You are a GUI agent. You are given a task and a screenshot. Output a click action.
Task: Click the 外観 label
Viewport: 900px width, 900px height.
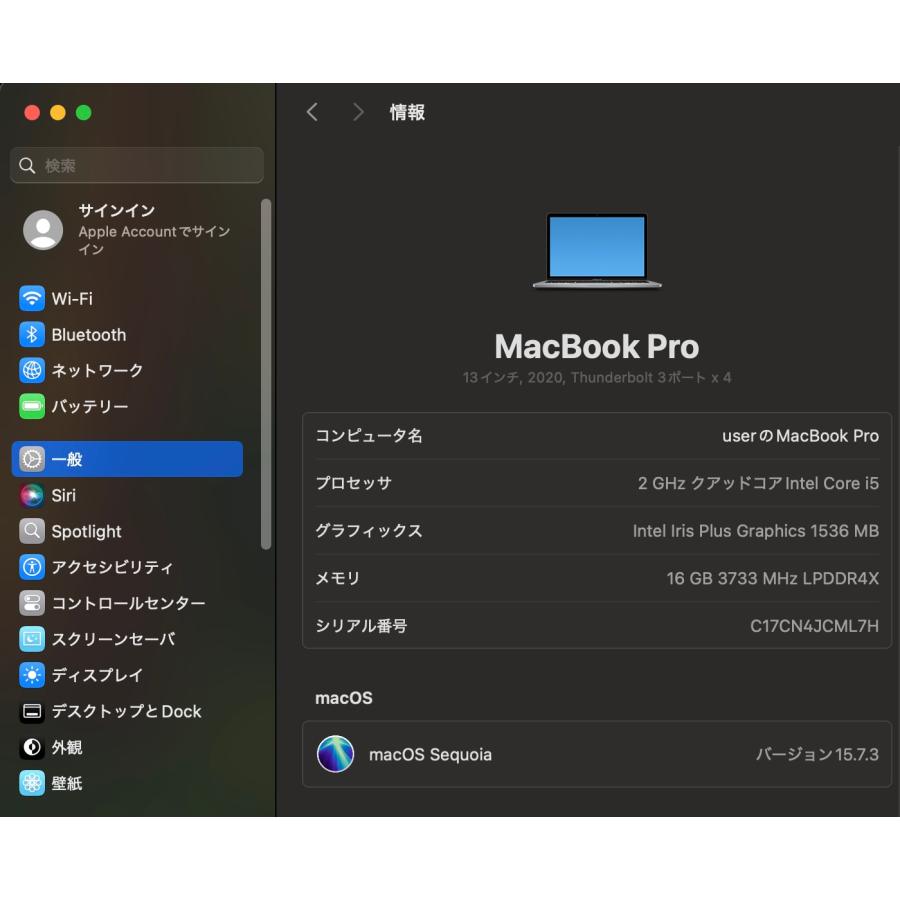click(x=67, y=748)
